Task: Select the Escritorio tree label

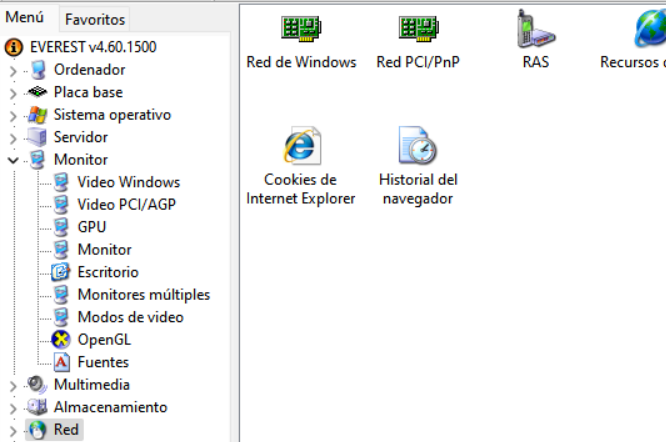Action: 108,272
